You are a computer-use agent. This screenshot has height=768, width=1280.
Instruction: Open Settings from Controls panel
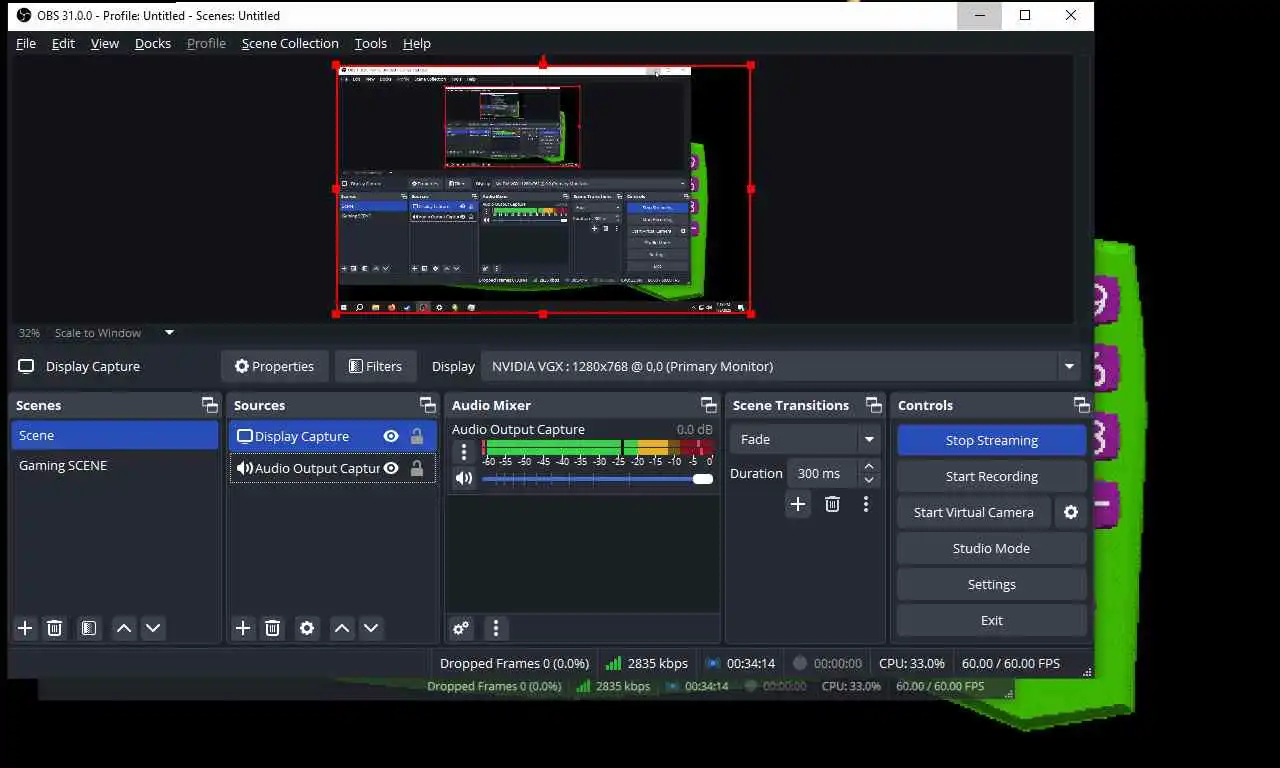click(992, 584)
